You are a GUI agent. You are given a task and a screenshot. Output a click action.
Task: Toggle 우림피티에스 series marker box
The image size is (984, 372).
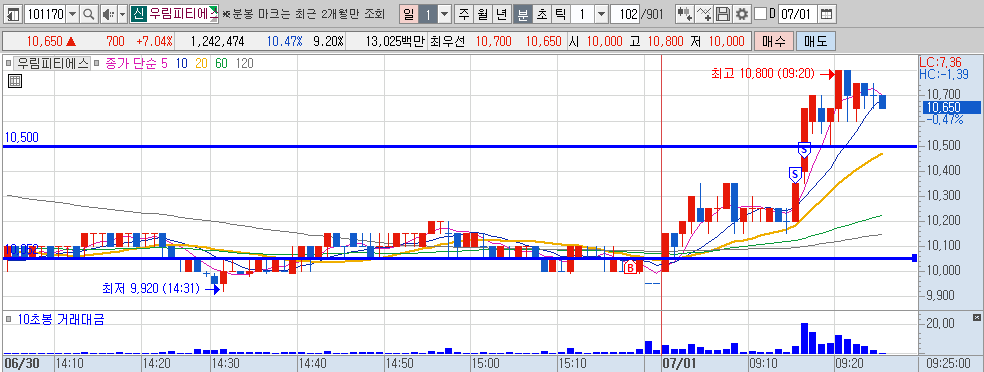point(8,63)
